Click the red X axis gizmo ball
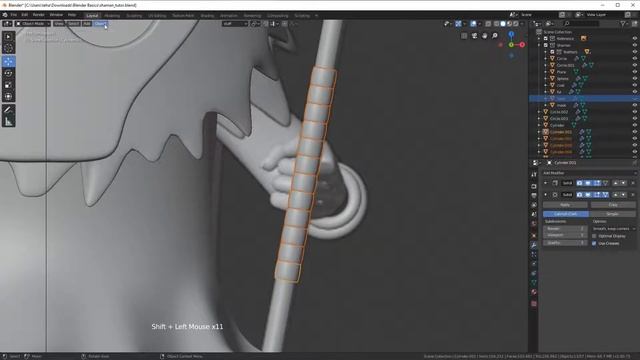The height and width of the screenshot is (360, 640). 522,44
